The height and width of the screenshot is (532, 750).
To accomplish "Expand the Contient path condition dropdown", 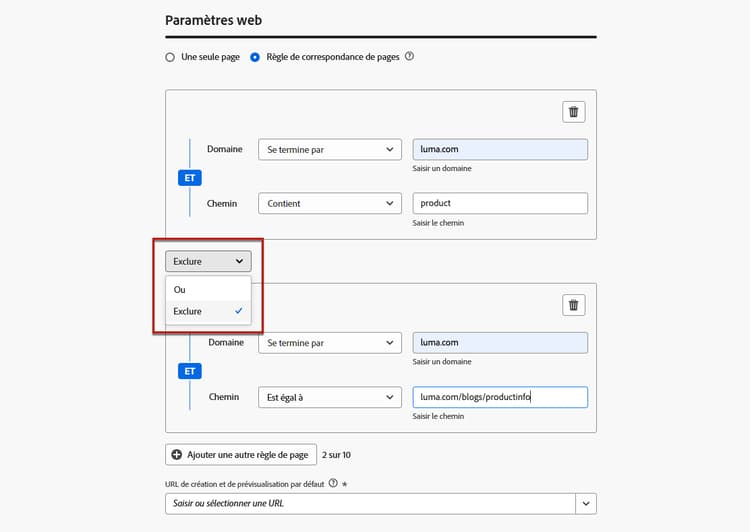I will click(x=329, y=204).
